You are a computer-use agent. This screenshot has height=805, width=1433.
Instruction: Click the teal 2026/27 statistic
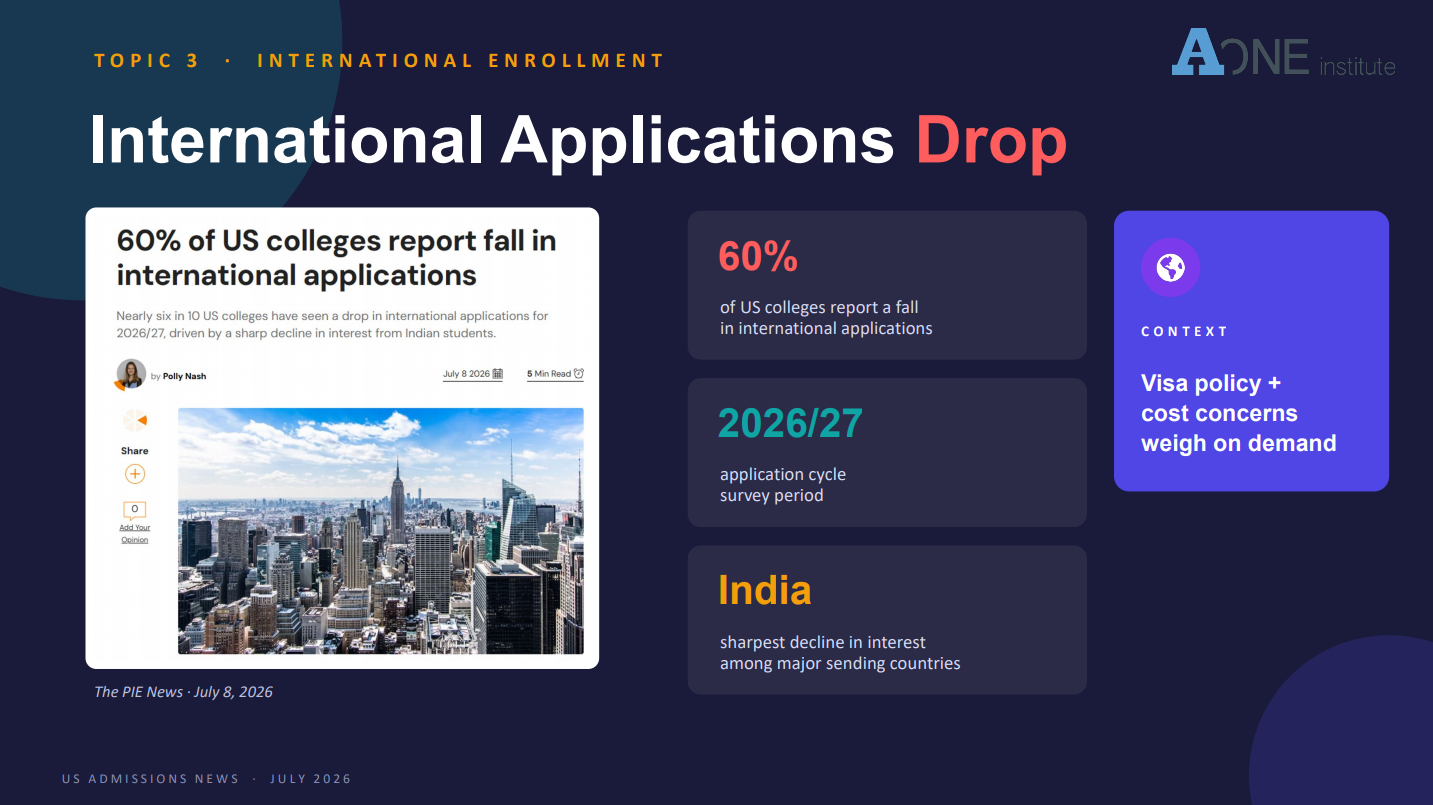(x=790, y=424)
